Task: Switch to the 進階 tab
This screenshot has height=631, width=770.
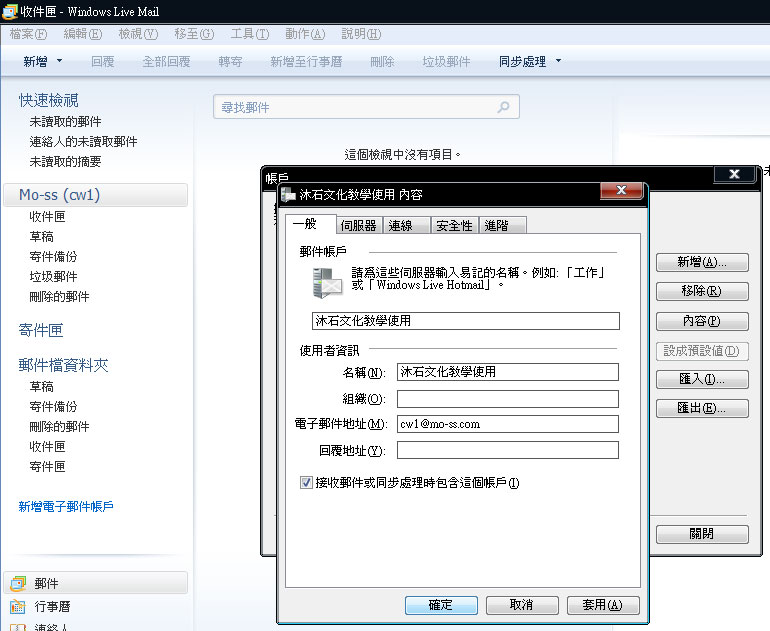Action: [x=502, y=225]
